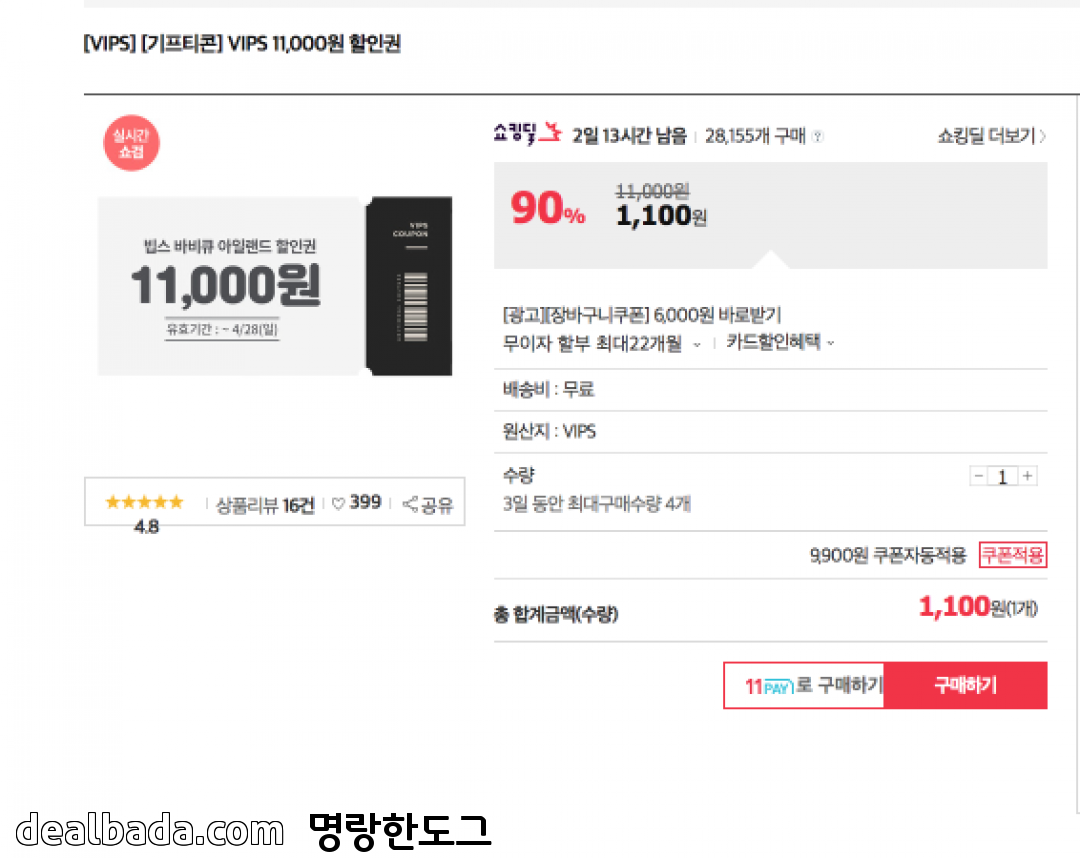Click the 구매하기 red purchase button

pos(965,686)
